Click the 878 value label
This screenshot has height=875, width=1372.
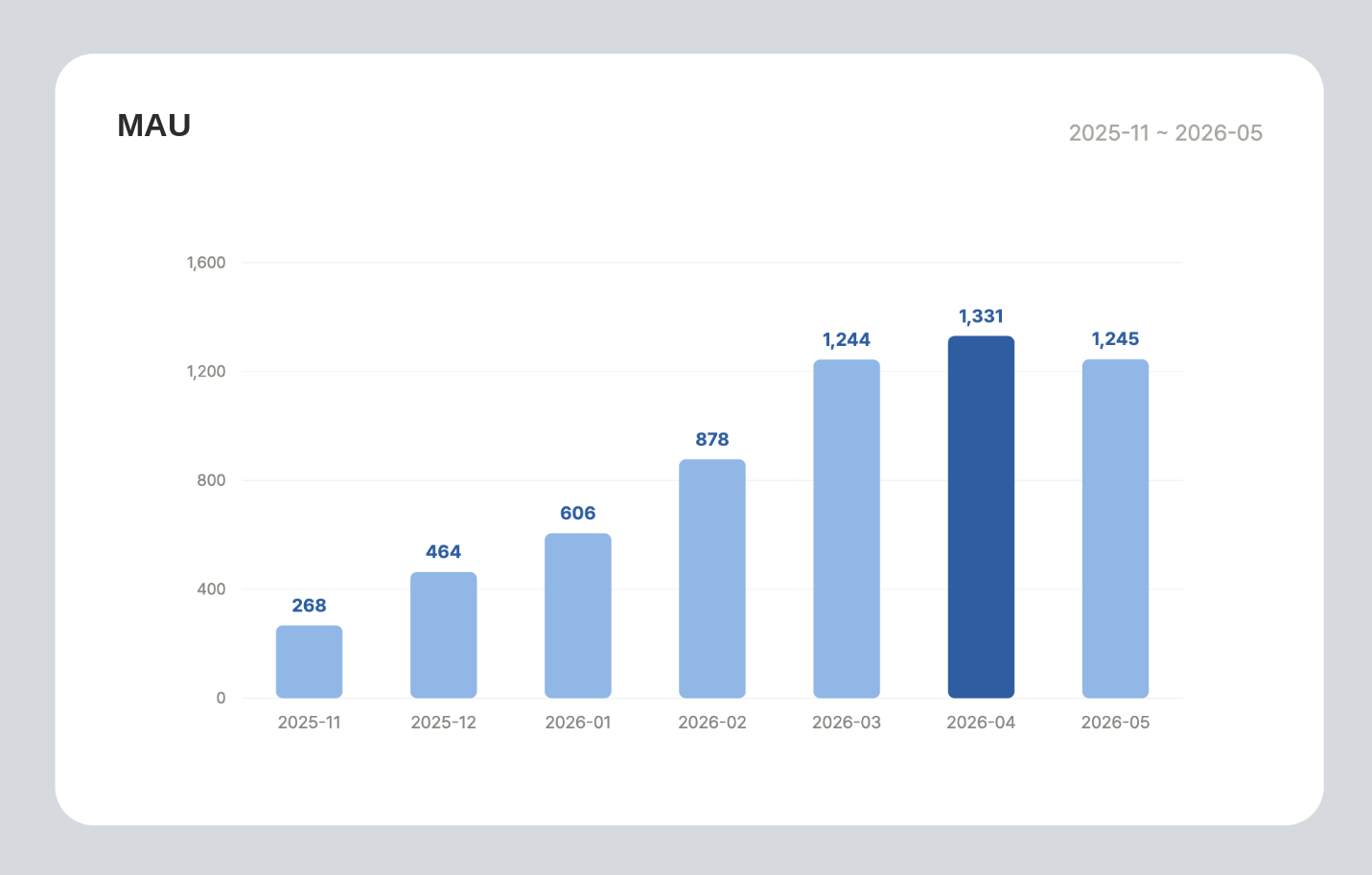(712, 440)
